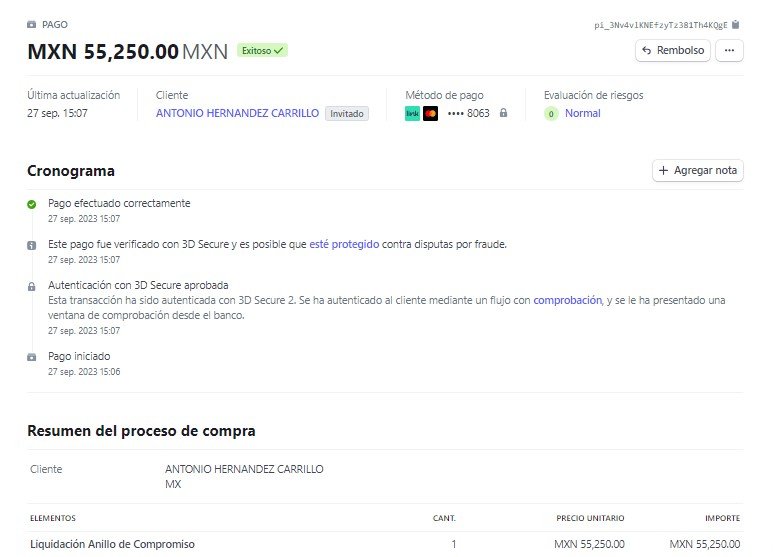Image resolution: width=773 pixels, height=557 pixels.
Task: Click the Invitado guest badge
Action: 347,114
